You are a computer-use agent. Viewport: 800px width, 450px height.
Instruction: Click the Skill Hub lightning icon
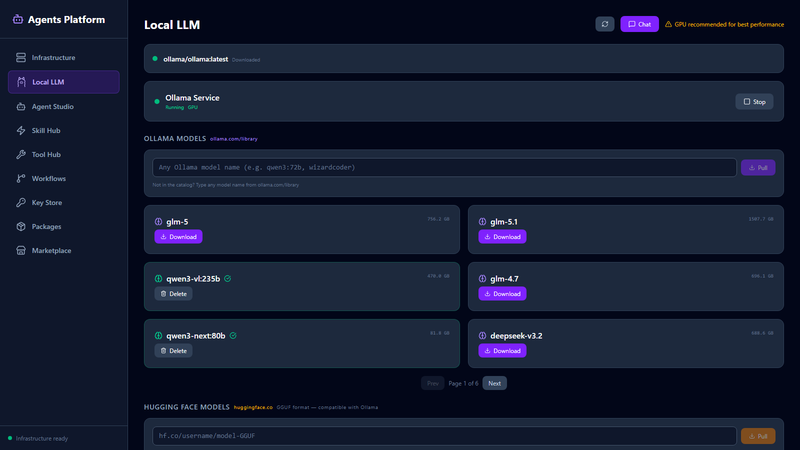coord(21,130)
